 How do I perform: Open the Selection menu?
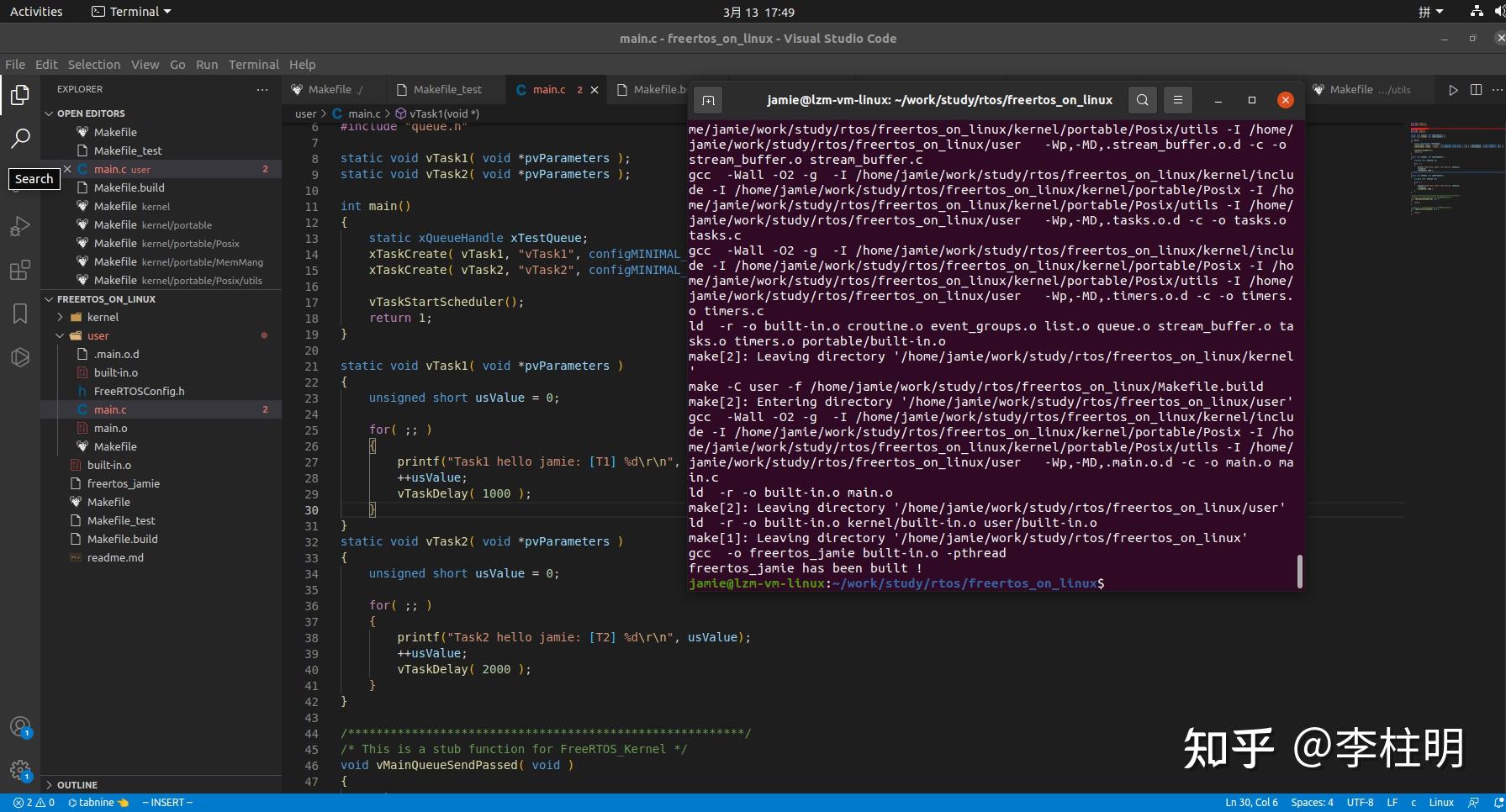[93, 65]
